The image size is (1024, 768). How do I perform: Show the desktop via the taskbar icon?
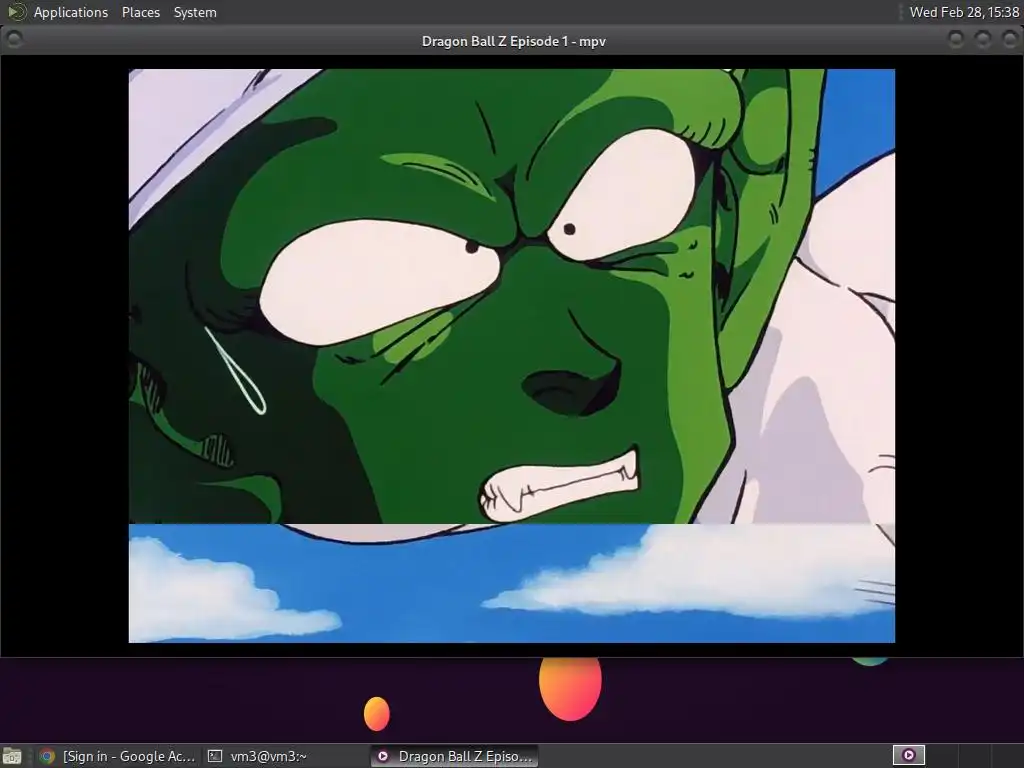pos(12,756)
